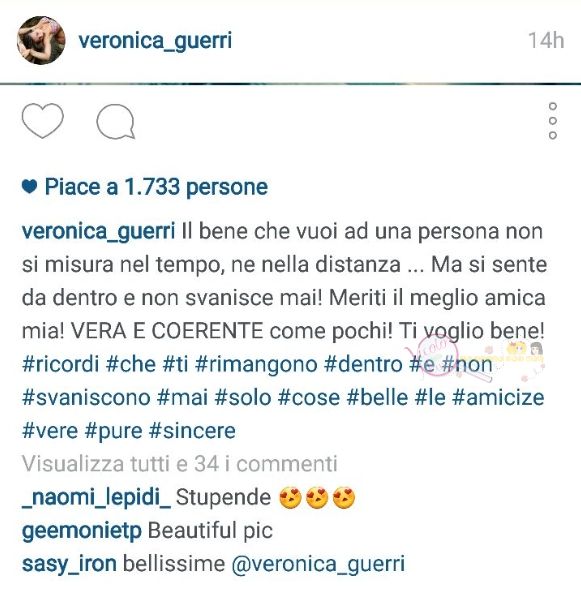Image resolution: width=581 pixels, height=607 pixels.
Task: View likes list Piace a 1.733 persone
Action: [156, 187]
